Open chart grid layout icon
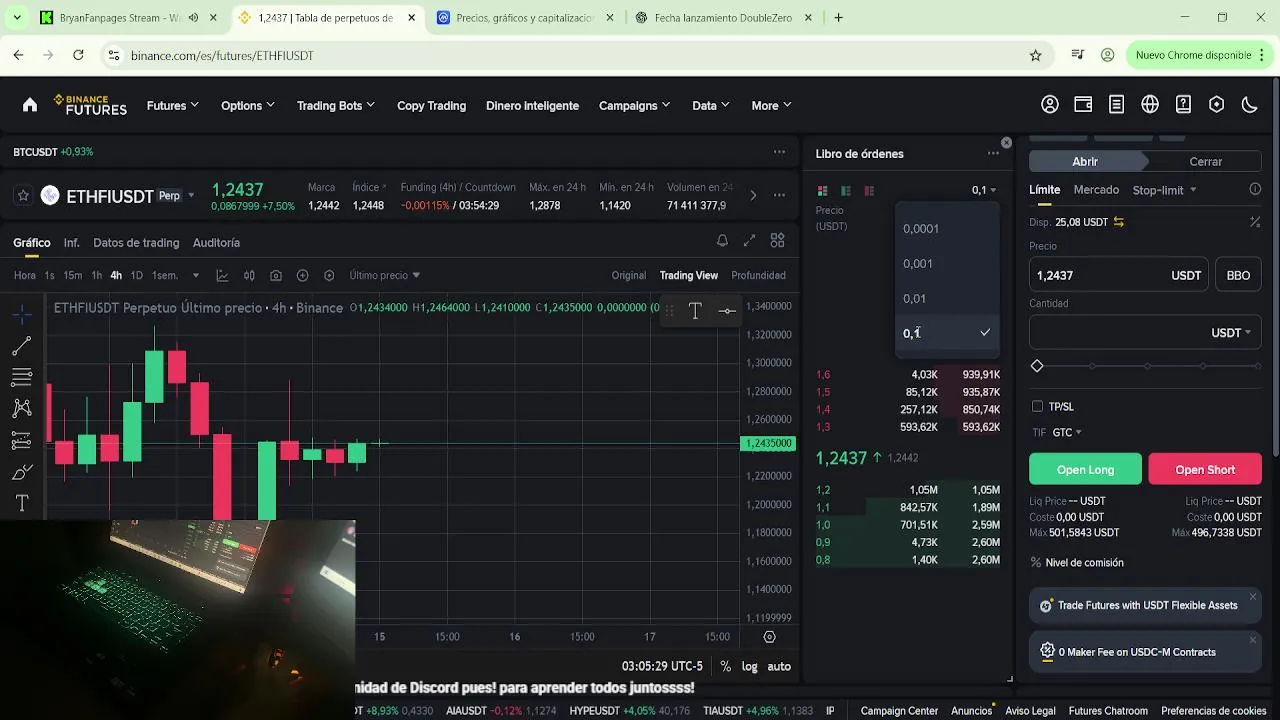Image resolution: width=1280 pixels, height=720 pixels. [777, 241]
